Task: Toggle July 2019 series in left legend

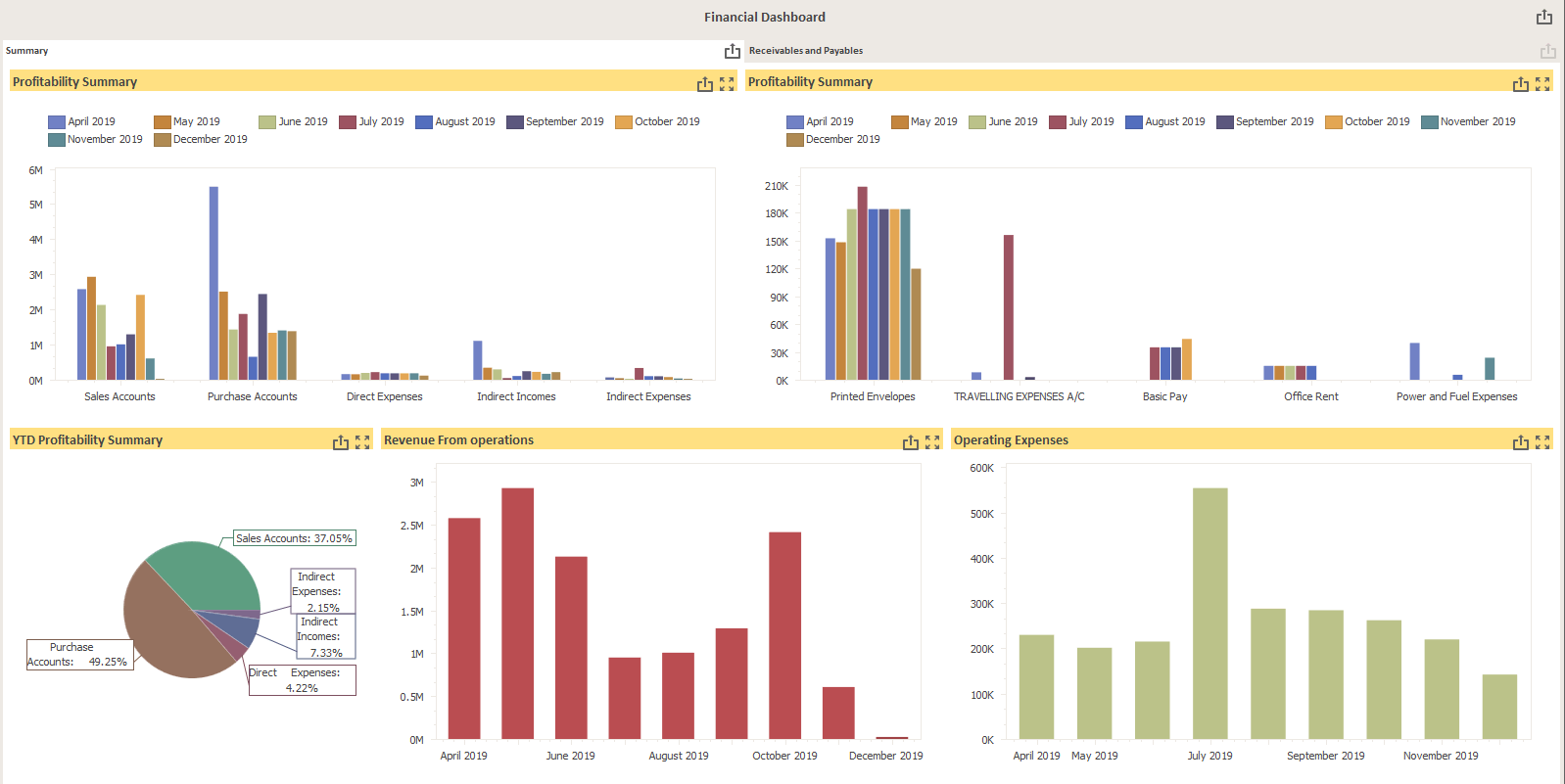Action: click(371, 122)
